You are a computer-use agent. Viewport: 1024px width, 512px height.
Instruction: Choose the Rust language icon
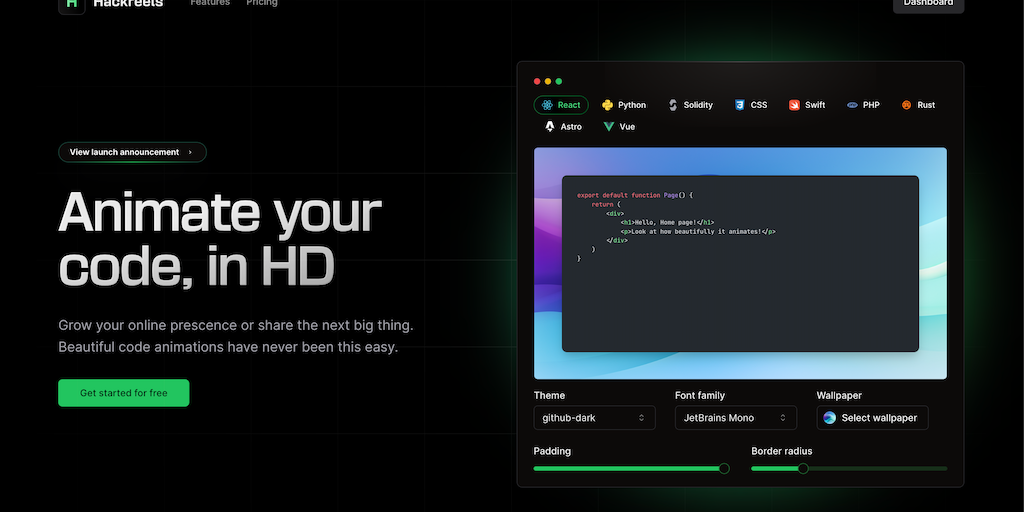point(906,105)
